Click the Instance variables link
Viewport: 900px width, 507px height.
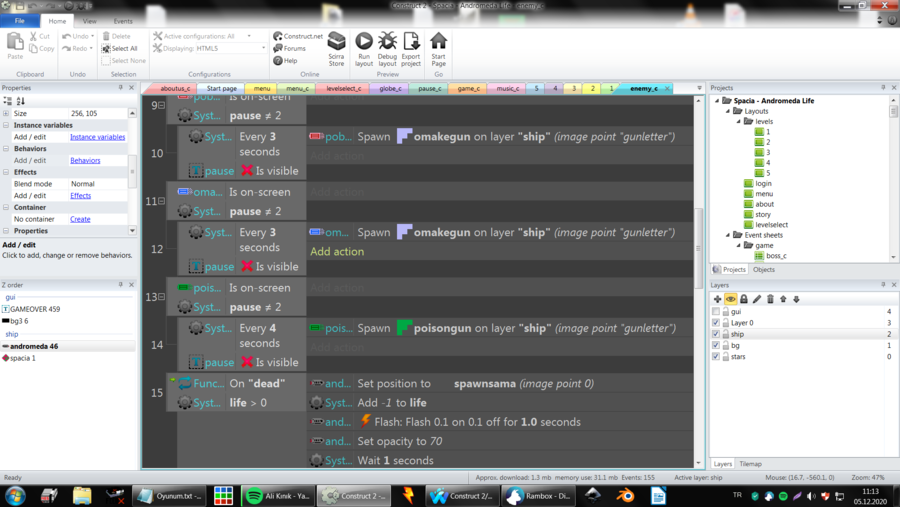pos(98,137)
